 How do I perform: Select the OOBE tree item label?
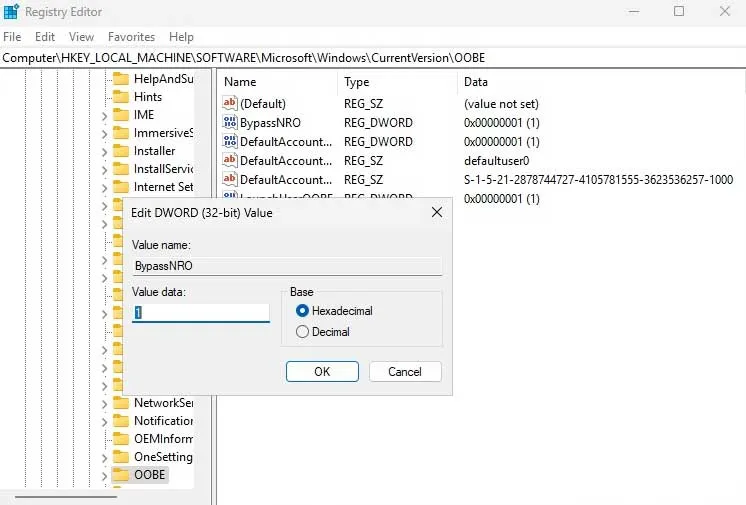coord(149,475)
